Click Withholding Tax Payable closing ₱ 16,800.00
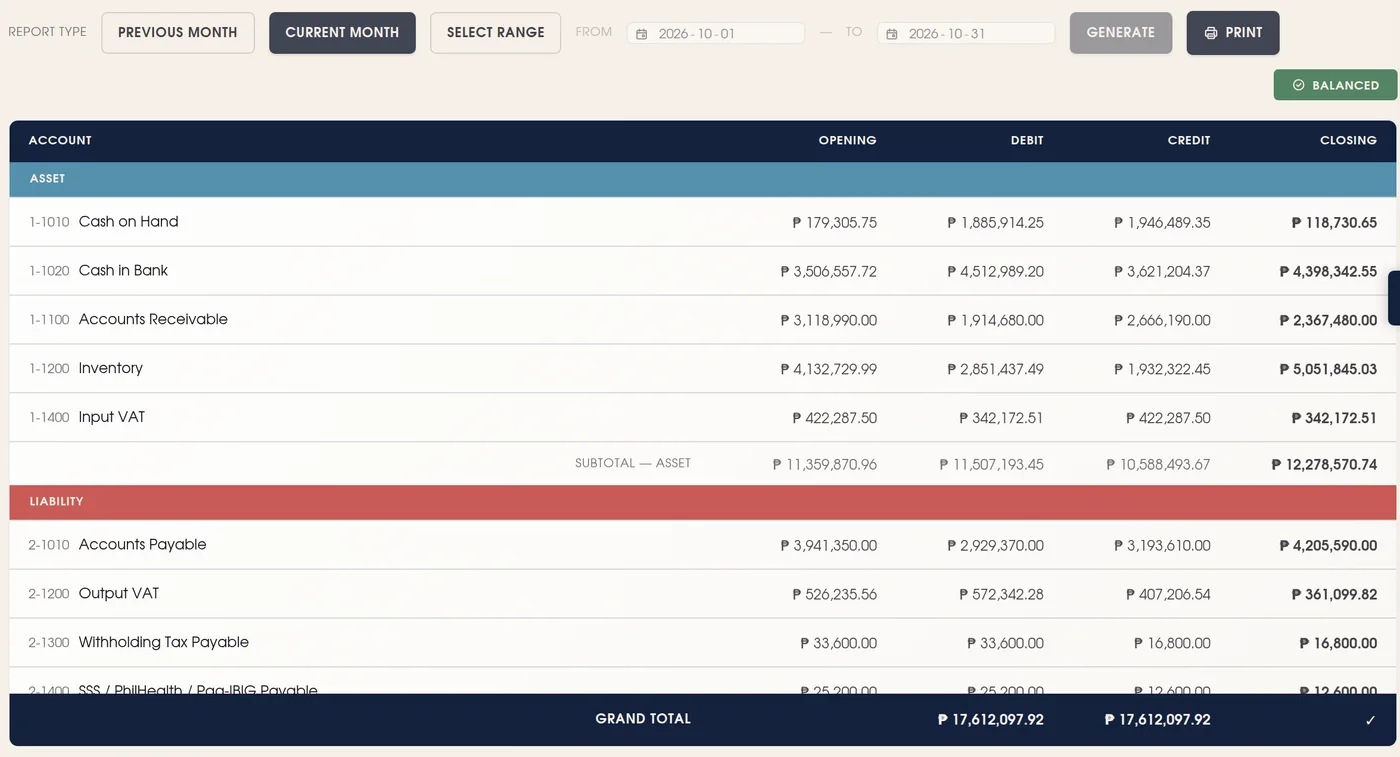The height and width of the screenshot is (757, 1400). (x=1339, y=644)
